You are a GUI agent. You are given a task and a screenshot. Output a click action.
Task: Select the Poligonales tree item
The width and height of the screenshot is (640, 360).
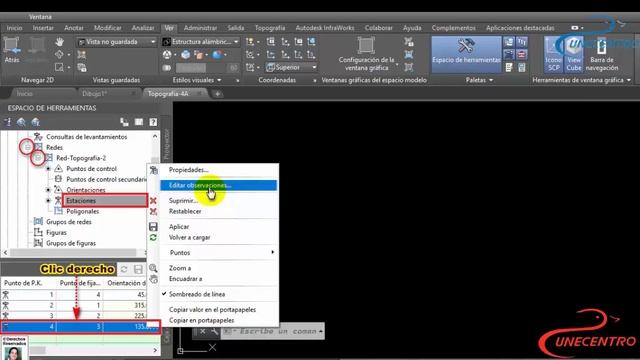click(82, 211)
